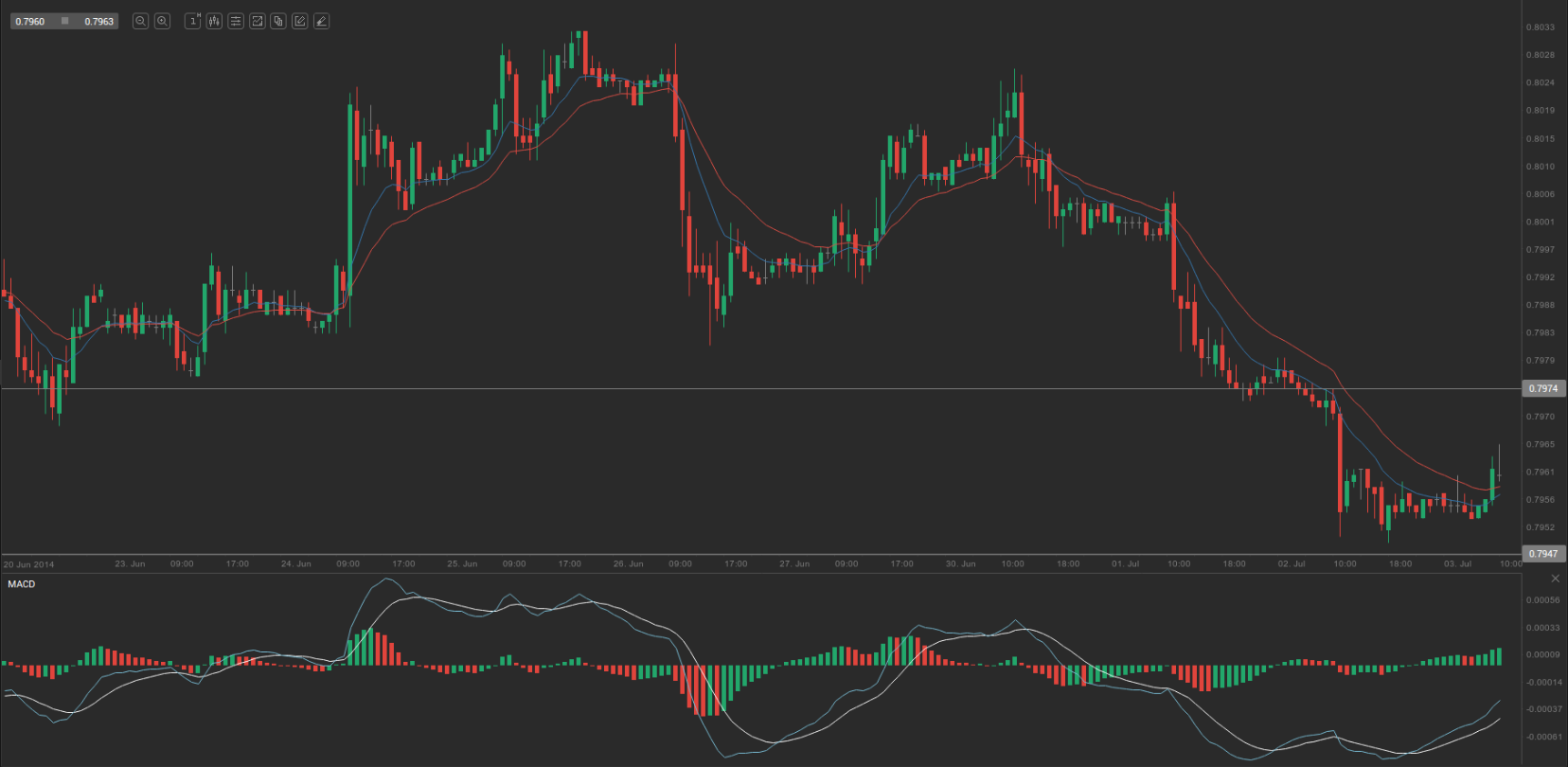The height and width of the screenshot is (767, 1568).
Task: Click the 30. Jun date on time axis
Action: pyautogui.click(x=960, y=564)
